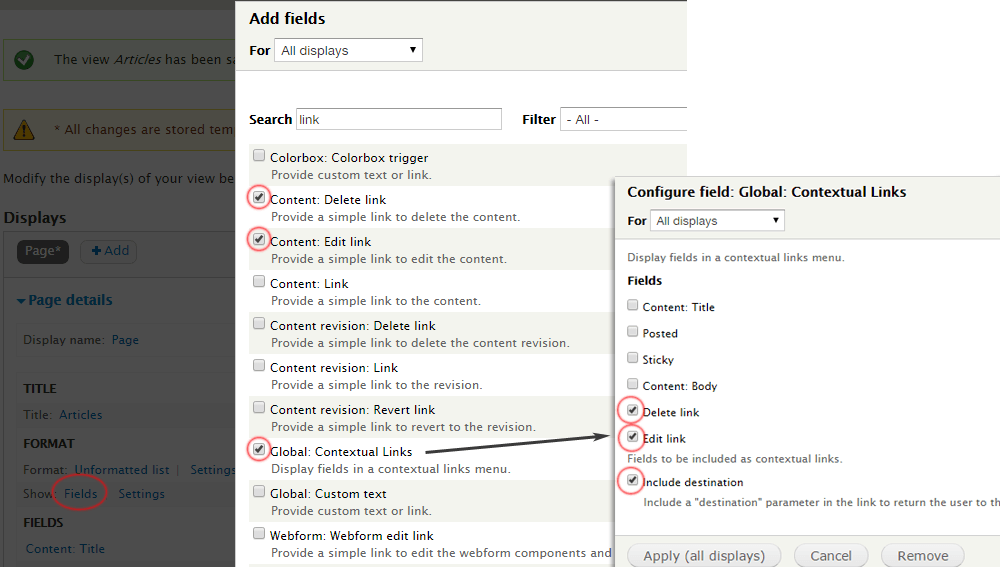The width and height of the screenshot is (1000, 567).
Task: Click the Articles title link
Action: coord(80,415)
